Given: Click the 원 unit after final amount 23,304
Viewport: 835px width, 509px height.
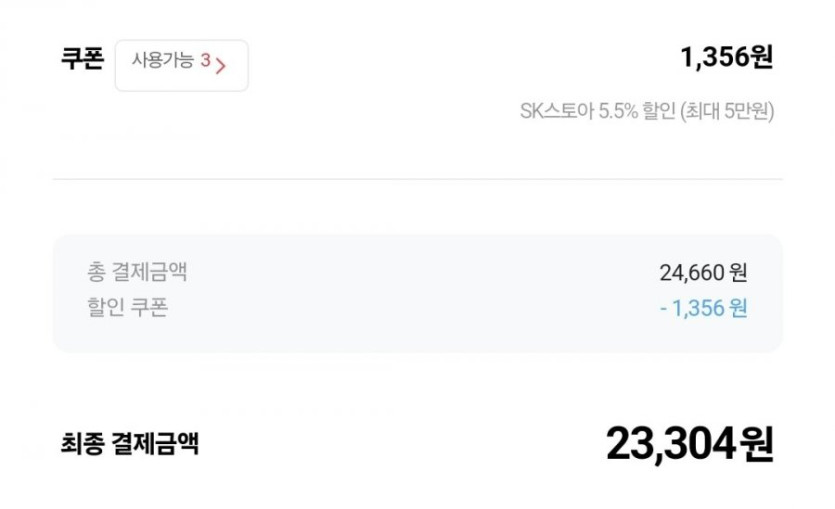Looking at the screenshot, I should pos(756,445).
